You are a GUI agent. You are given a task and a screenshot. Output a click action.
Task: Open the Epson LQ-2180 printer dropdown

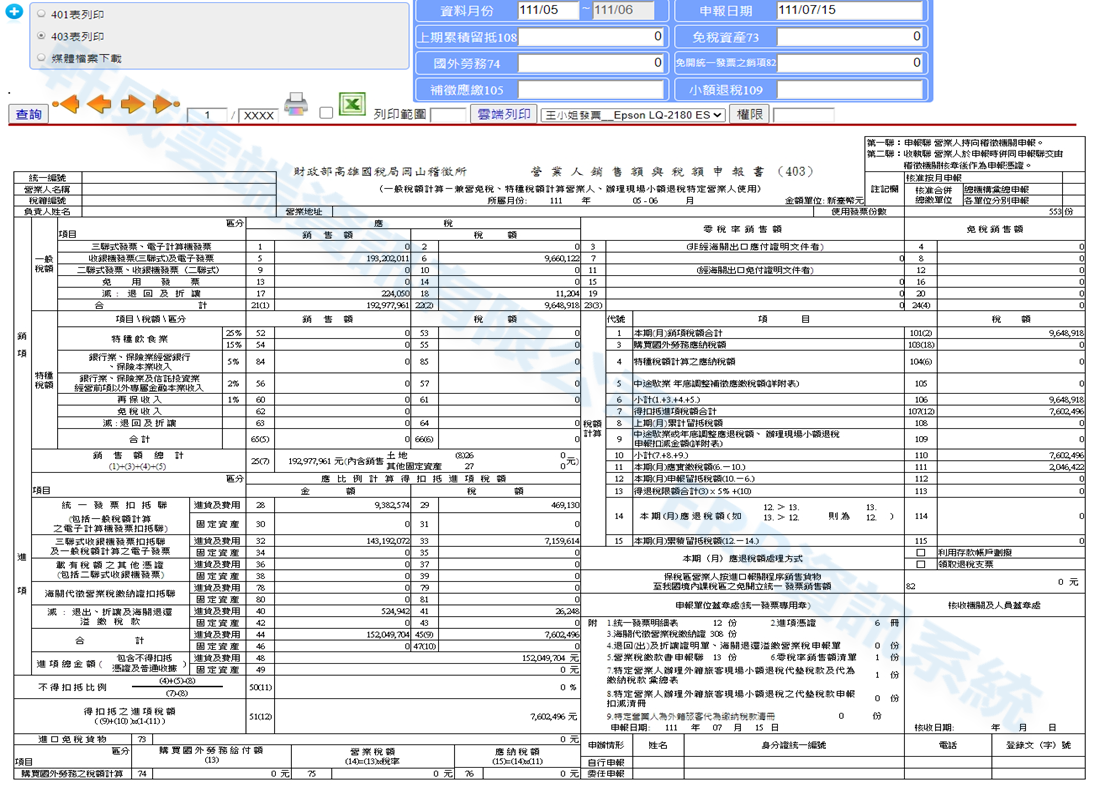633,114
